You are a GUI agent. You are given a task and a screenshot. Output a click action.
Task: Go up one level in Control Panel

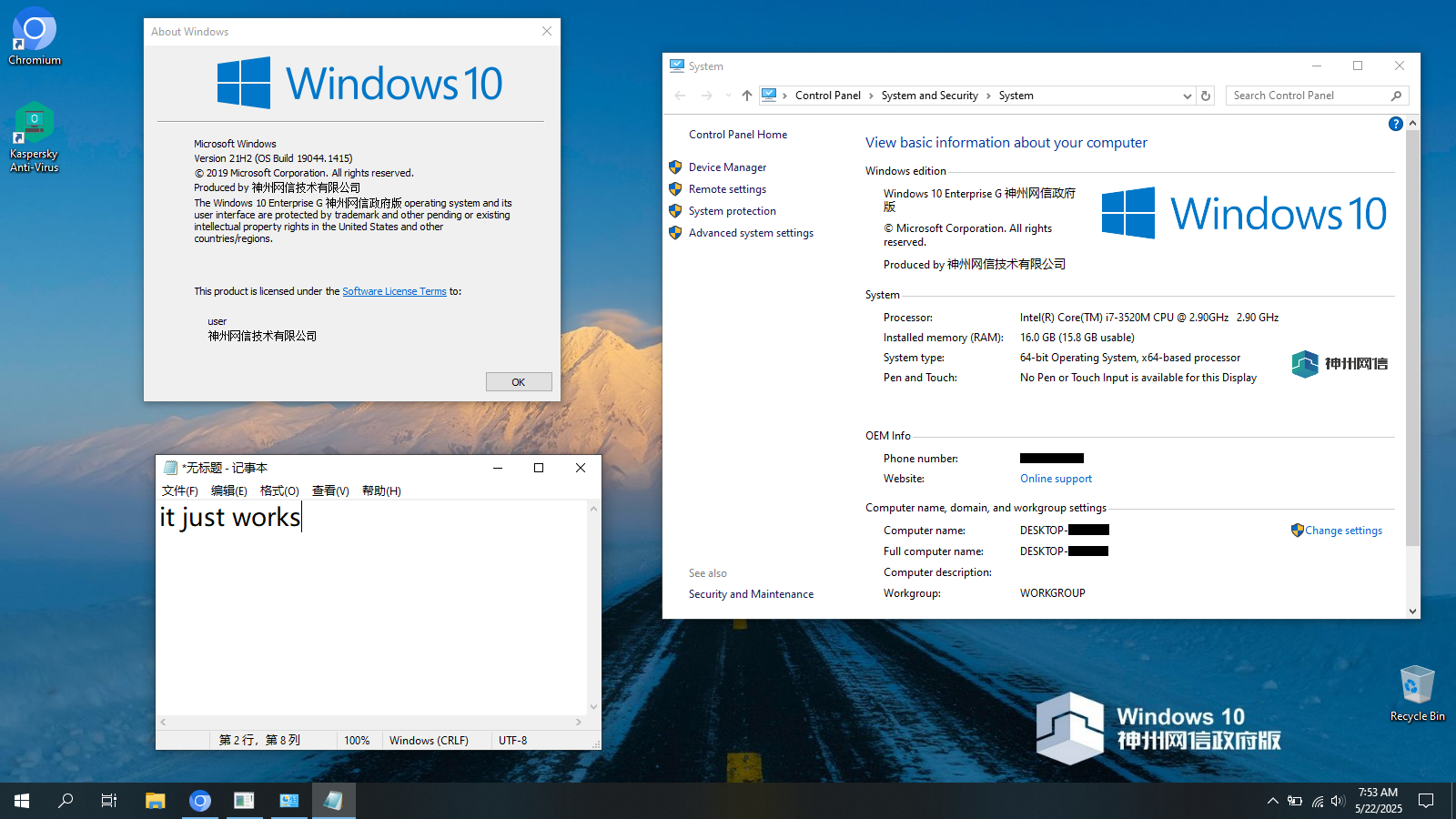pyautogui.click(x=746, y=96)
